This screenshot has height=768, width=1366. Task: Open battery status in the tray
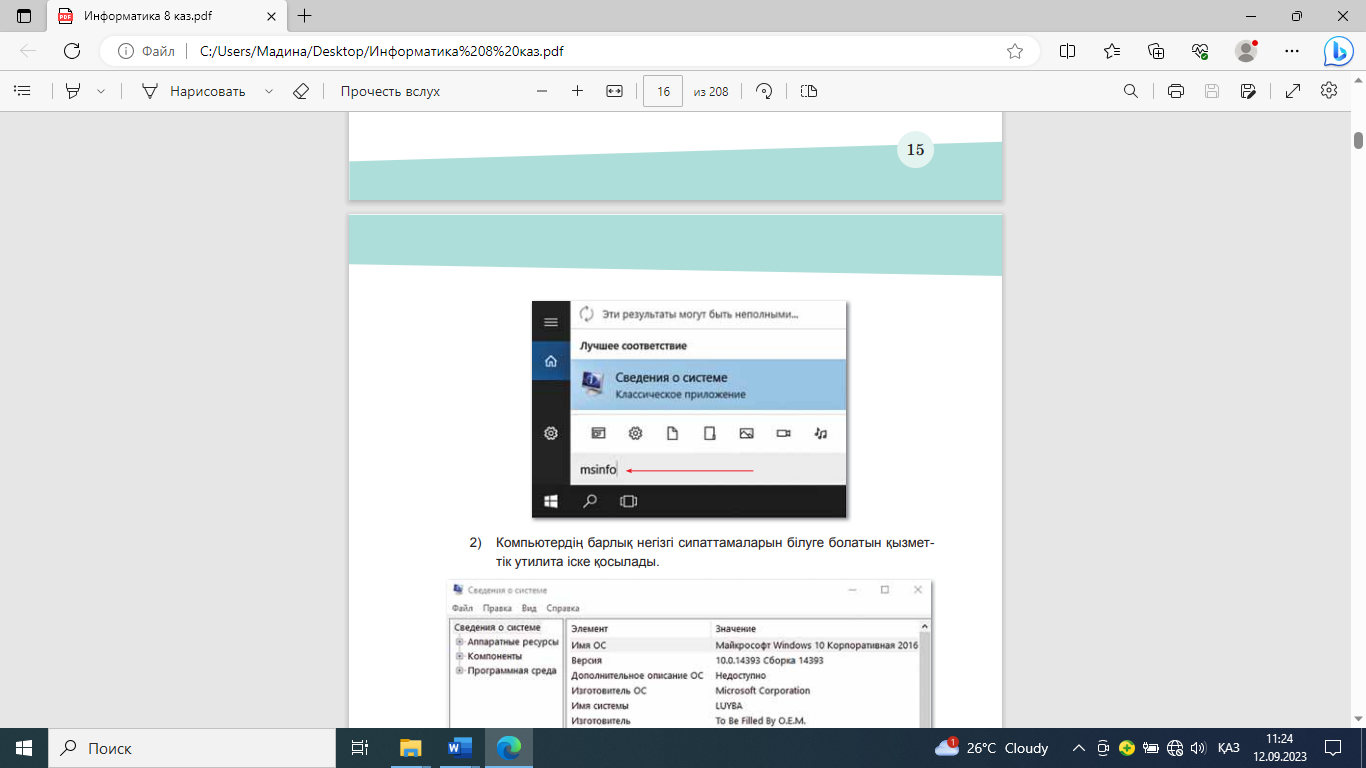coord(1151,748)
